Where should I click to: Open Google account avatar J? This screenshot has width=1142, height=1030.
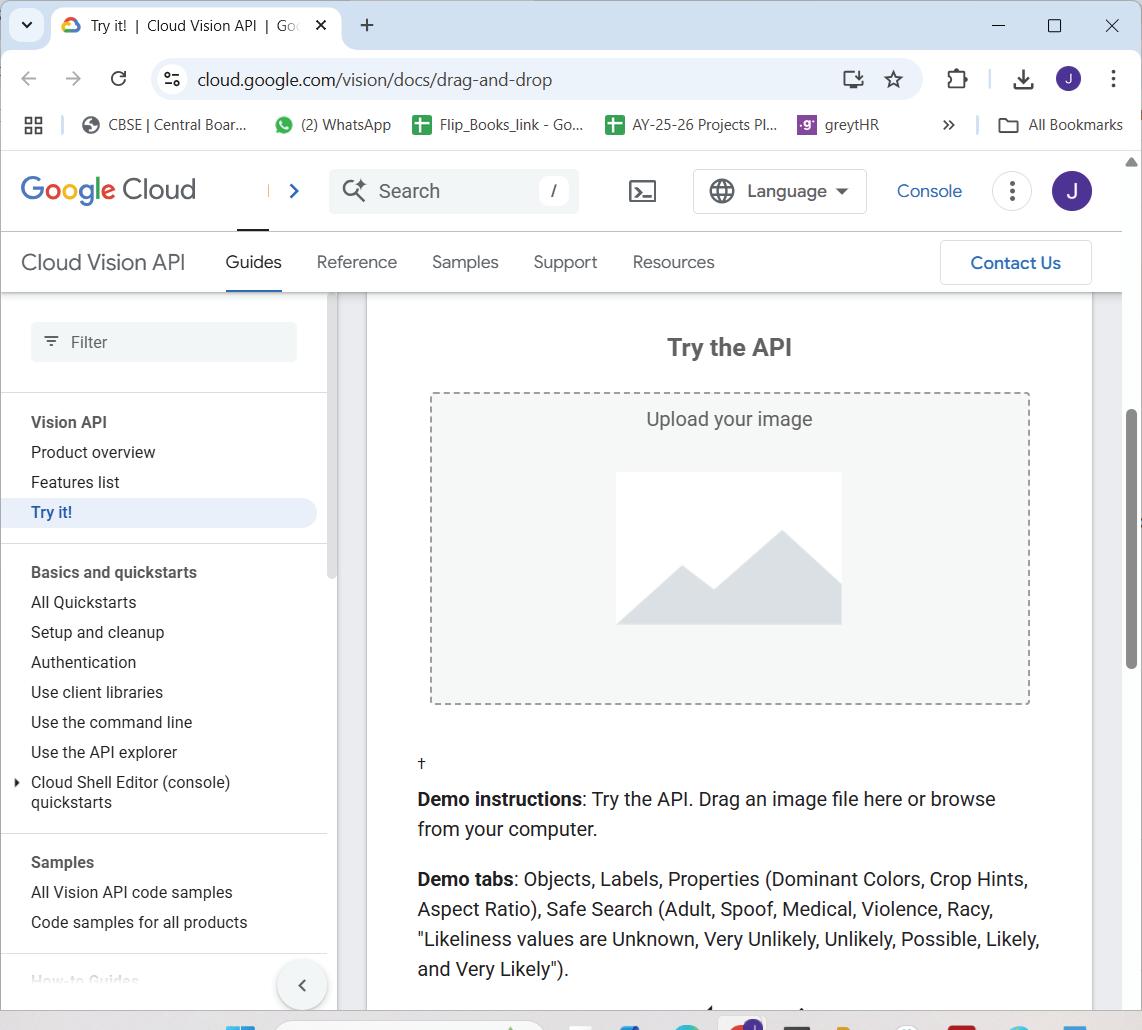coord(1071,191)
